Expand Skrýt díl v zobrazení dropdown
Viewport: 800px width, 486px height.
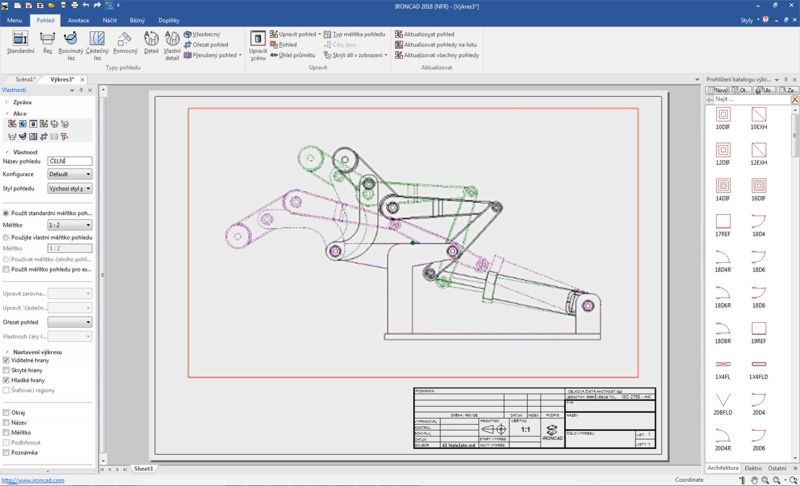coord(386,55)
